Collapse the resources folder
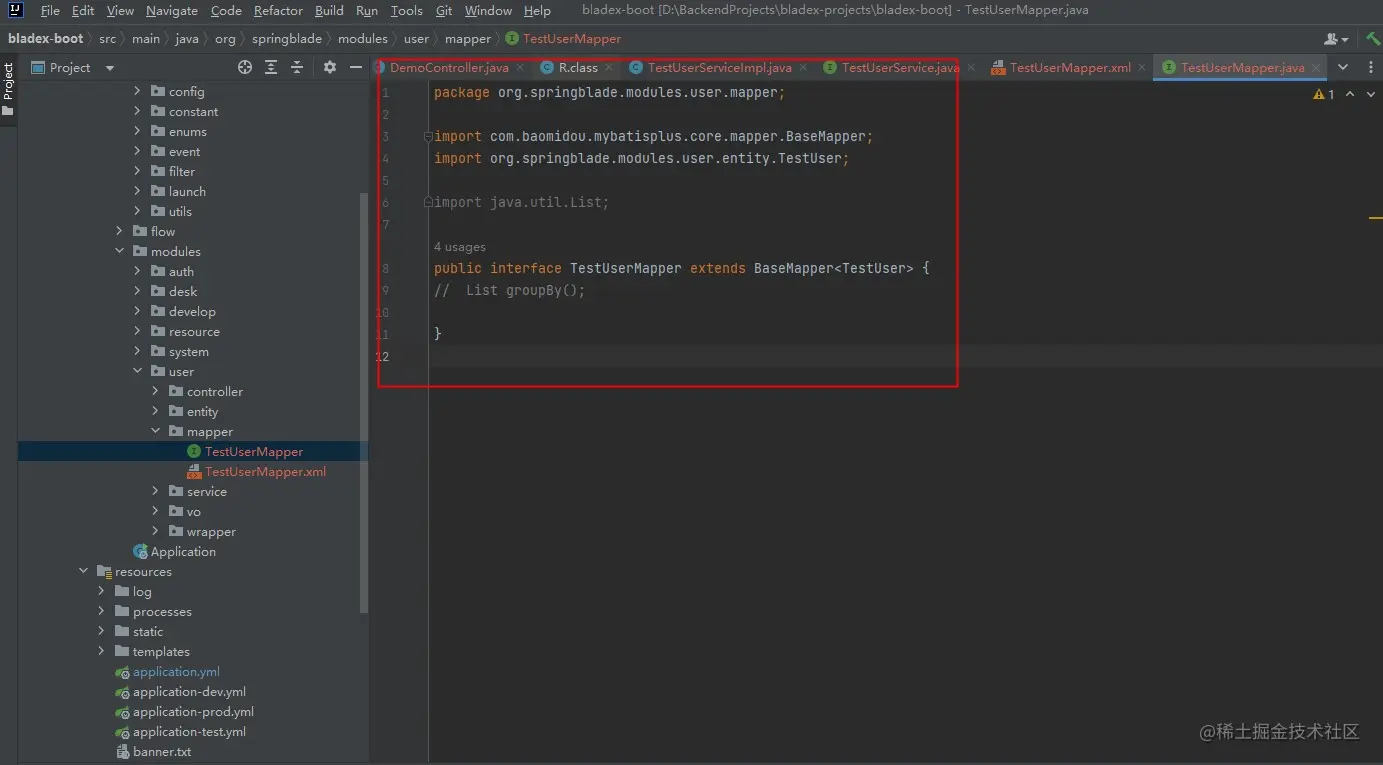The height and width of the screenshot is (765, 1383). pyautogui.click(x=84, y=571)
